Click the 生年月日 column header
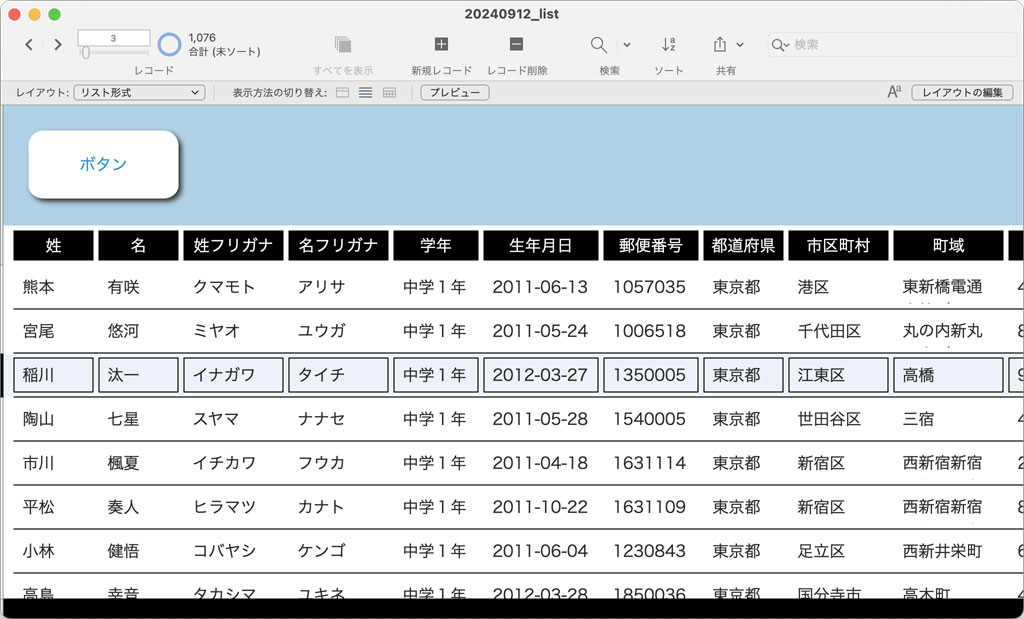Screen dimensions: 1024x619 (541, 246)
